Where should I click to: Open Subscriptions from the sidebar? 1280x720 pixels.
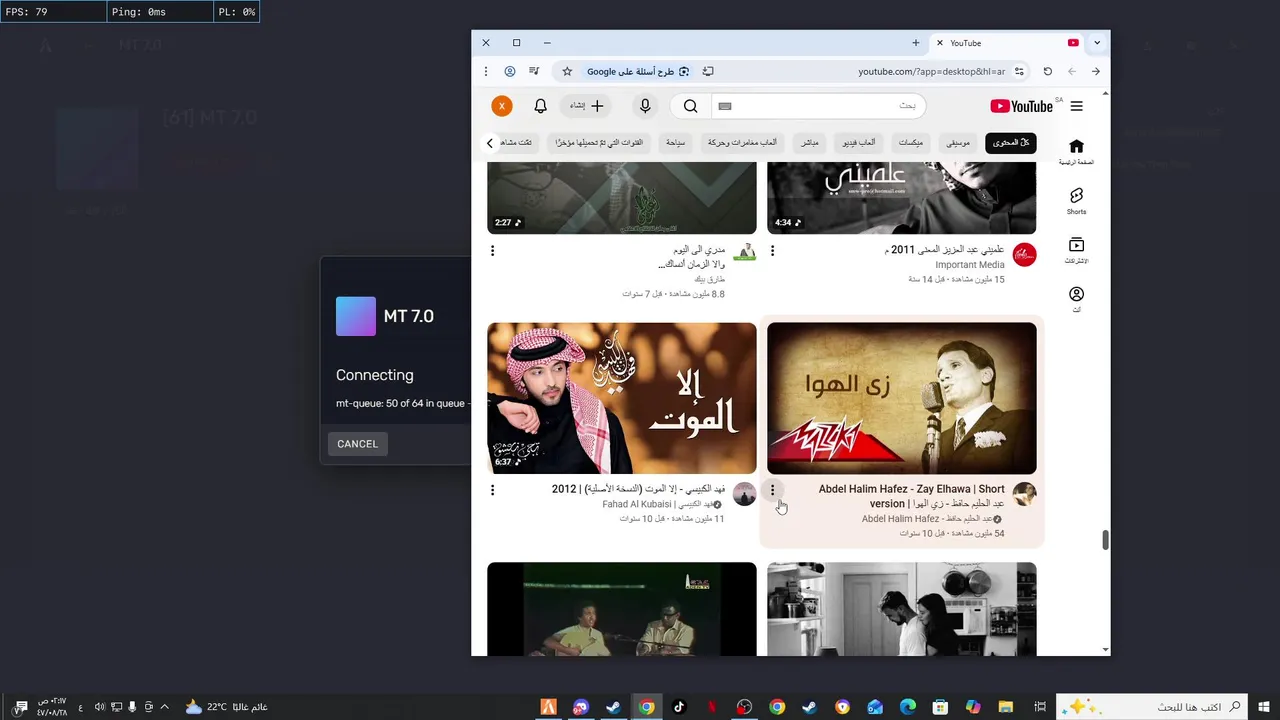(1076, 250)
